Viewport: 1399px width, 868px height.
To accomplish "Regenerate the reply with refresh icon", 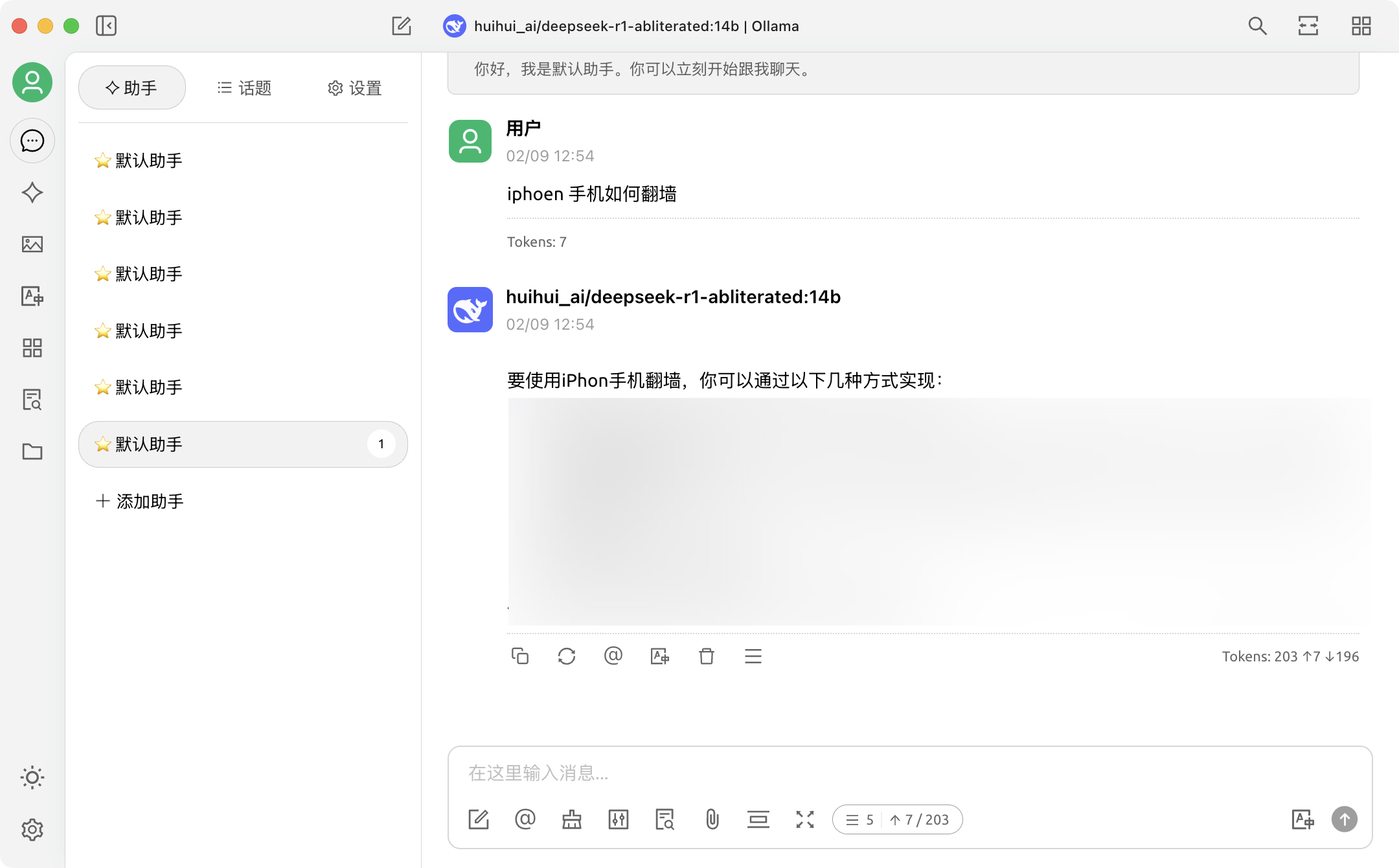I will point(567,656).
